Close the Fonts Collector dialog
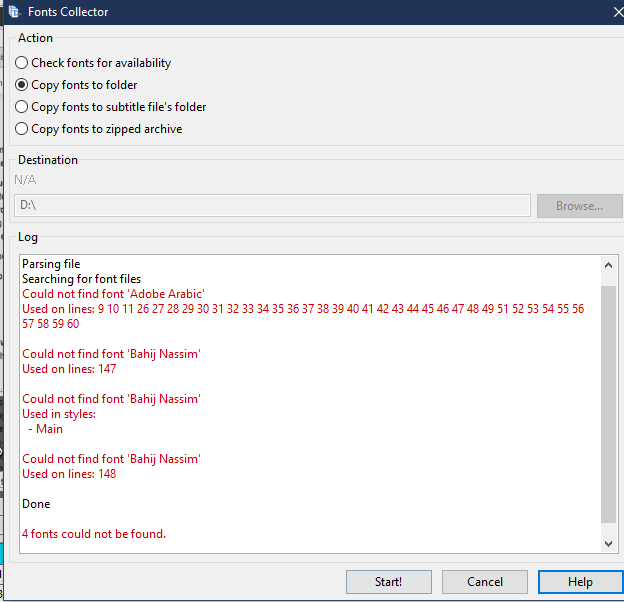624x602 pixels. click(x=616, y=12)
